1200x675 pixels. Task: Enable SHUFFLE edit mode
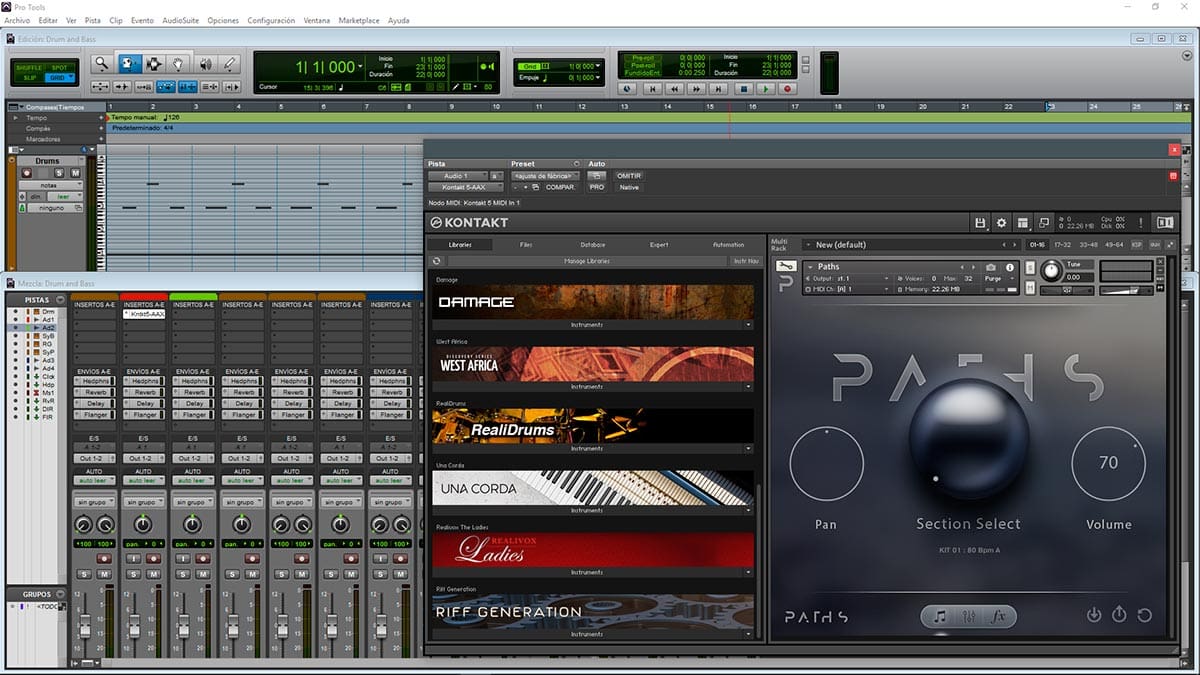[30, 68]
